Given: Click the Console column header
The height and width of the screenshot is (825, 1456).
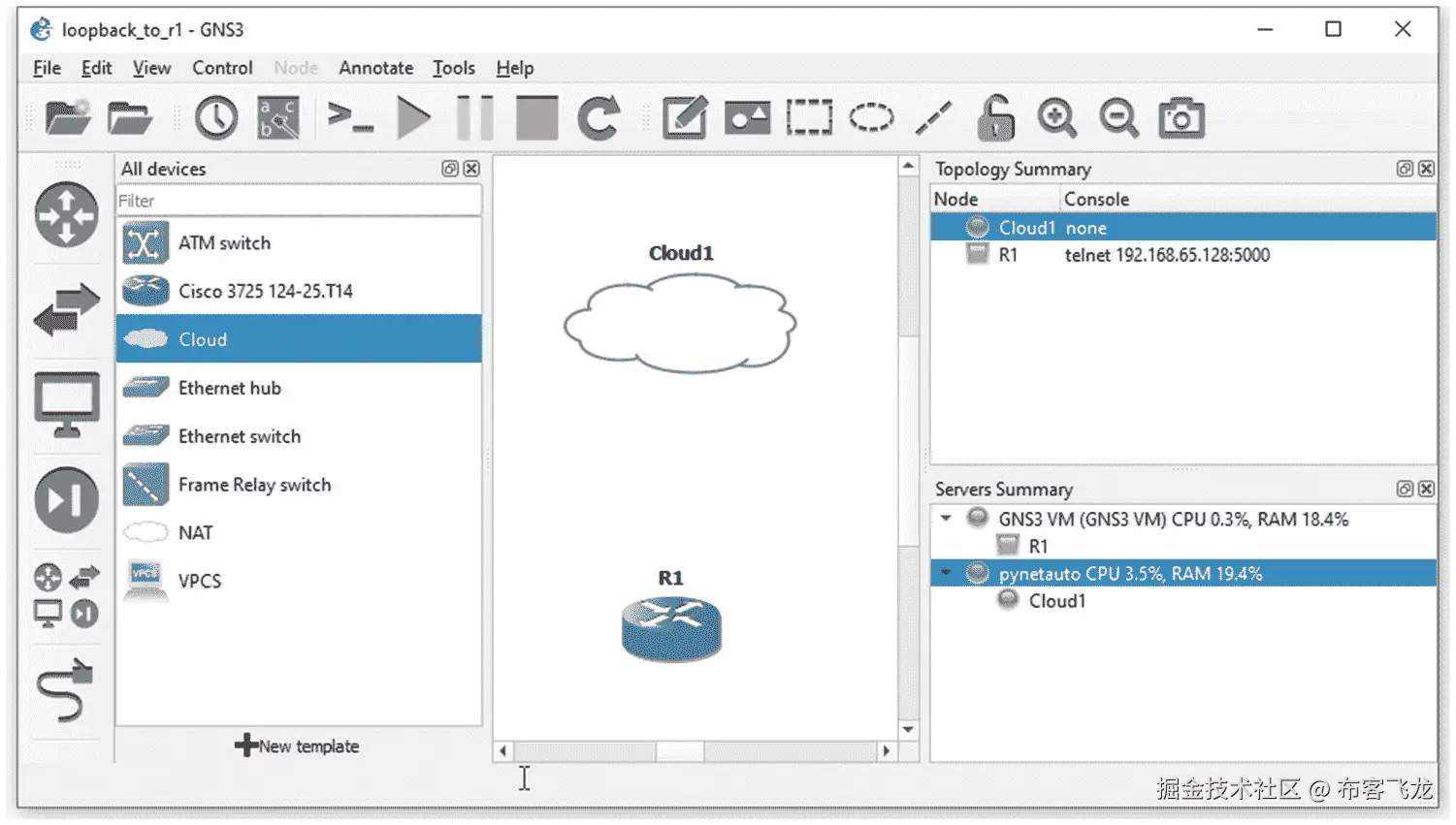Looking at the screenshot, I should click(1247, 199).
